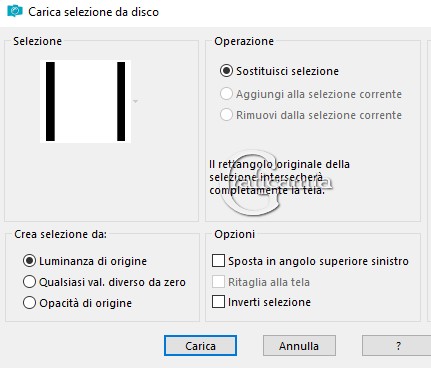
Task: Check the Inverti selezione box
Action: 218,302
